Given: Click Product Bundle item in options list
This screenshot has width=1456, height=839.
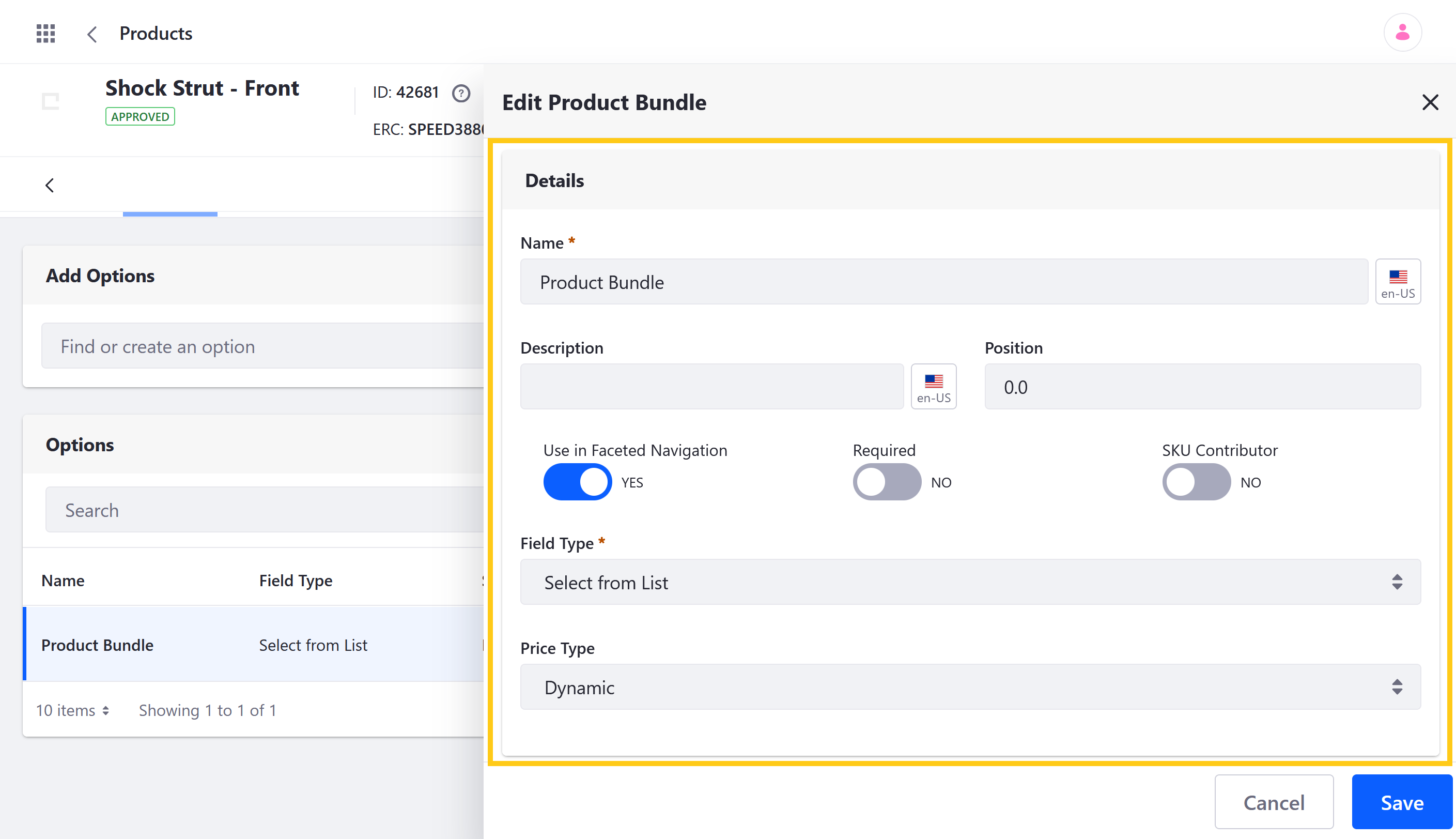Looking at the screenshot, I should point(96,645).
